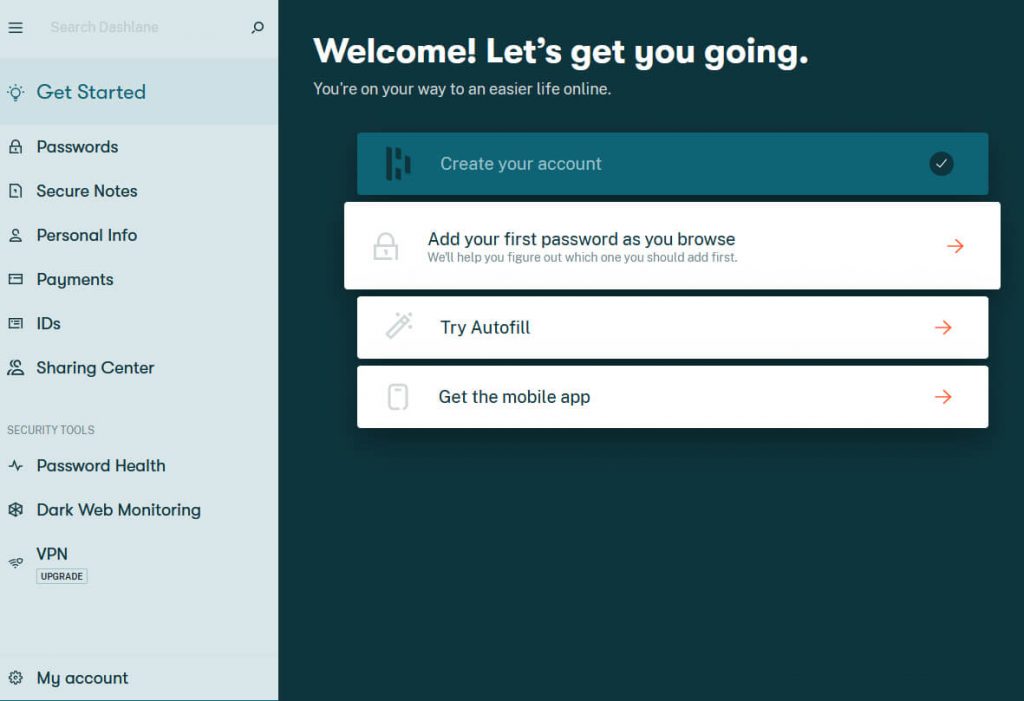Image resolution: width=1024 pixels, height=701 pixels.
Task: Click the completed checkmark on Create your account
Action: 941,163
